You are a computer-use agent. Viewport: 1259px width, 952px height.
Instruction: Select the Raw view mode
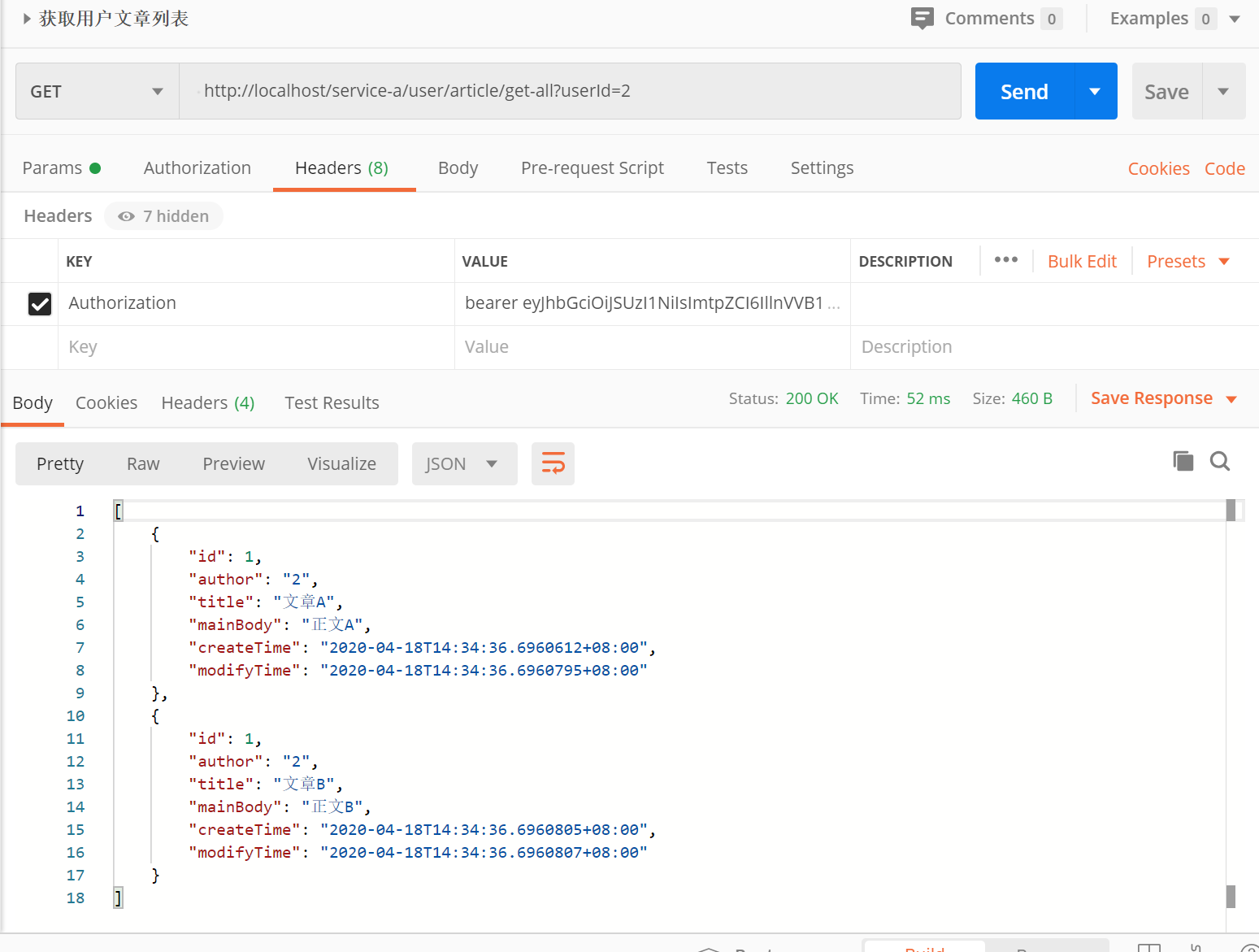click(143, 463)
